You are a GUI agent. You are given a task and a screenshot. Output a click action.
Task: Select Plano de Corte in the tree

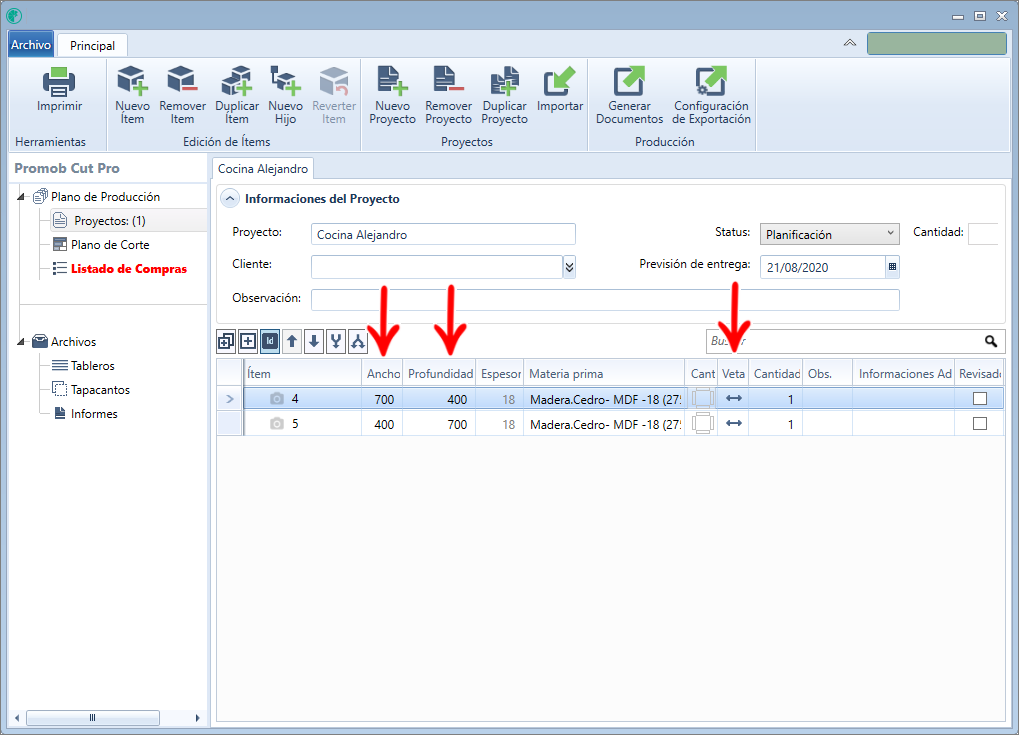(110, 245)
